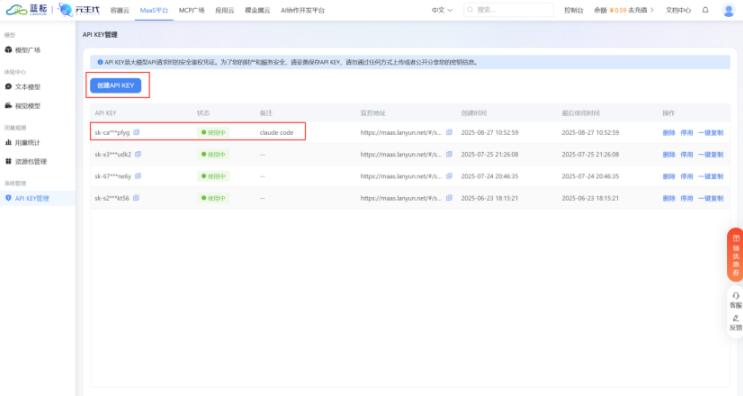Click 删除 for the claude code key
The height and width of the screenshot is (396, 743).
[669, 133]
